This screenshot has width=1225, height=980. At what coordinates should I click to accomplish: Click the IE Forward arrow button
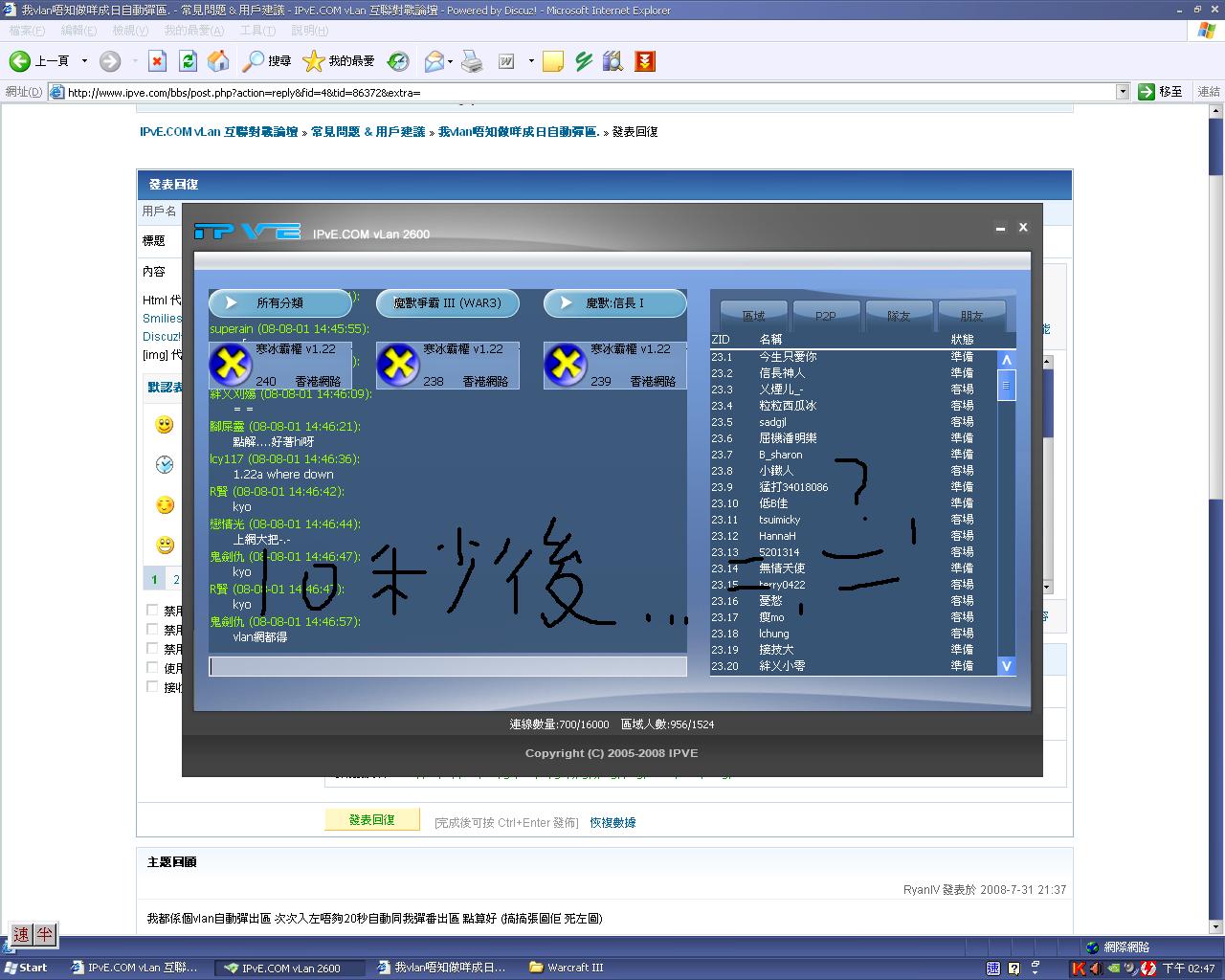[x=110, y=61]
